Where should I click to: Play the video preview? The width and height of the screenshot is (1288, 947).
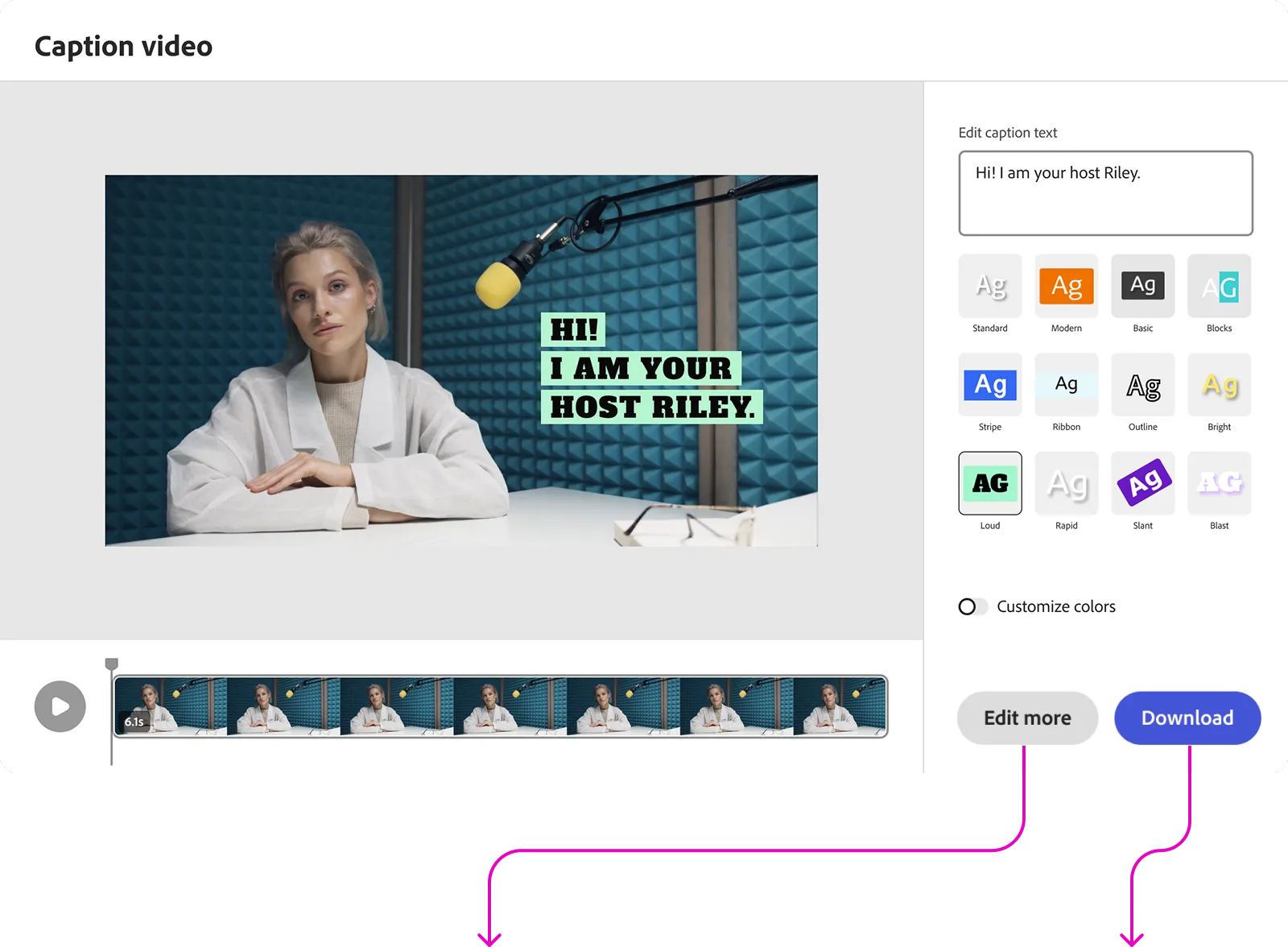click(60, 706)
